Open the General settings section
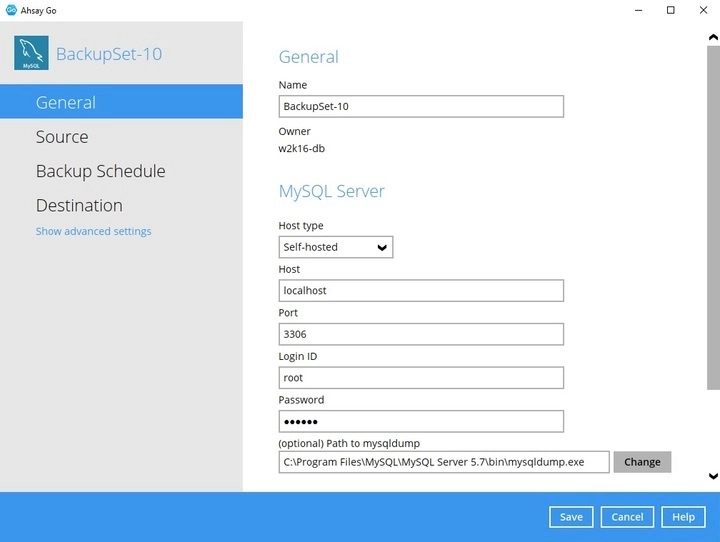Image resolution: width=720 pixels, height=542 pixels. (x=121, y=102)
